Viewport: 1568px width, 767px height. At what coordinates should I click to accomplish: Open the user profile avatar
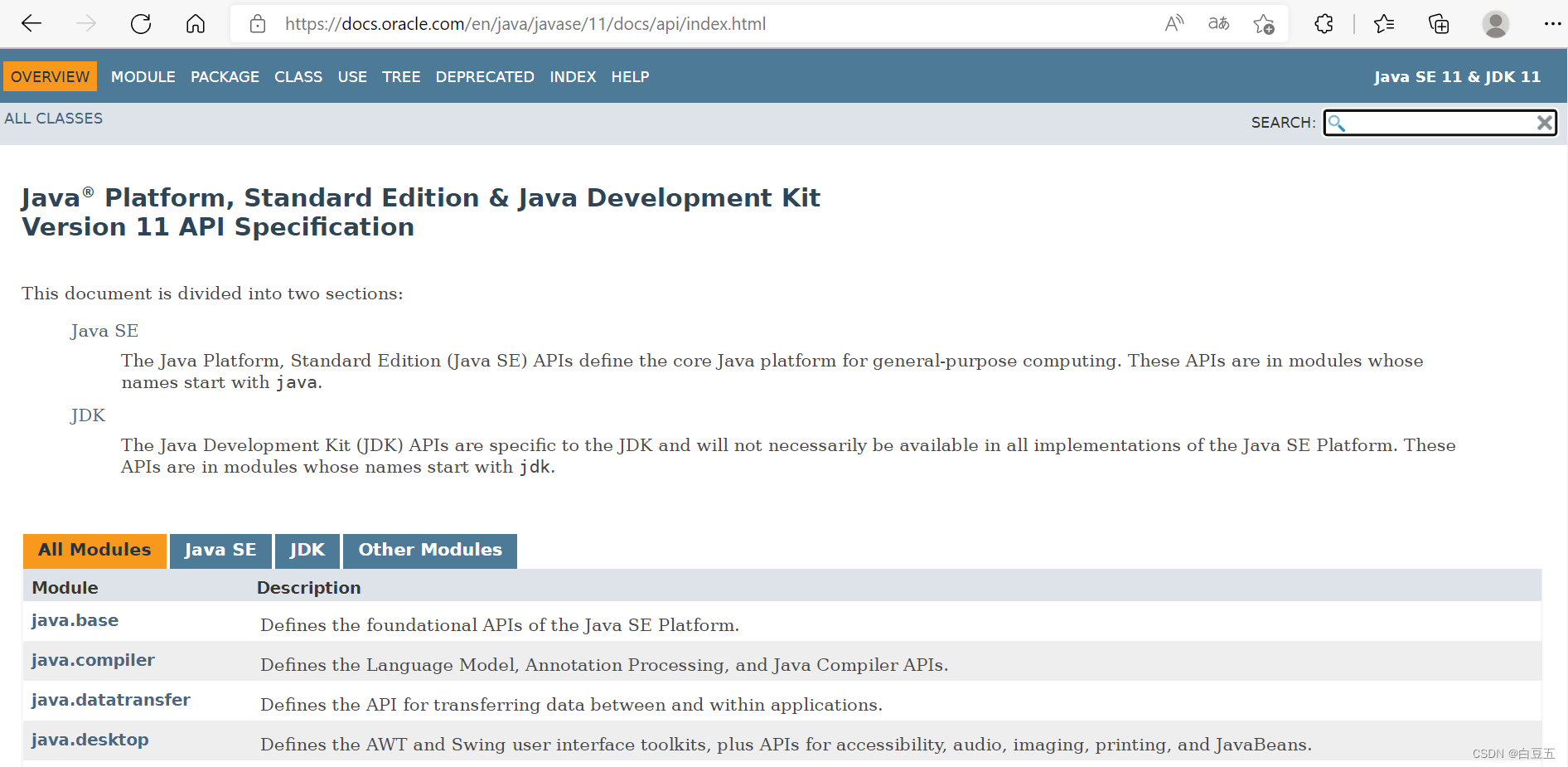pyautogui.click(x=1496, y=24)
